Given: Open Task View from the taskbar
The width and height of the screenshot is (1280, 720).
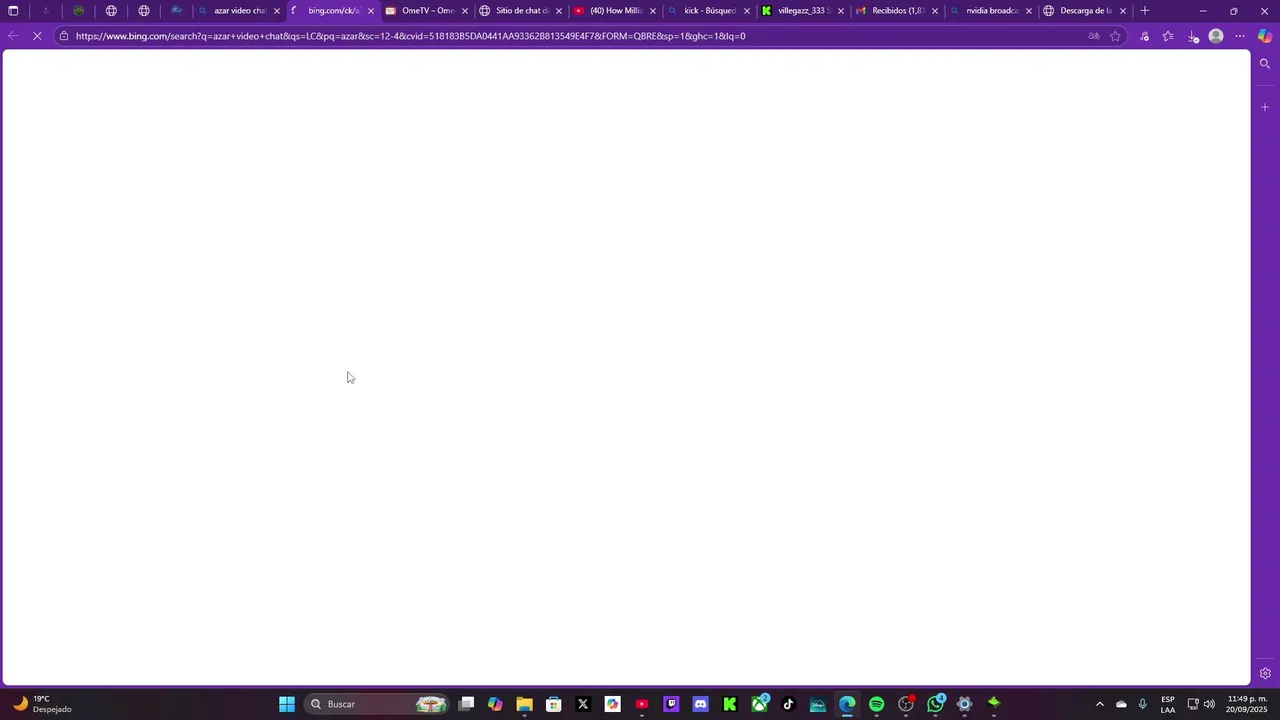Looking at the screenshot, I should (x=466, y=704).
